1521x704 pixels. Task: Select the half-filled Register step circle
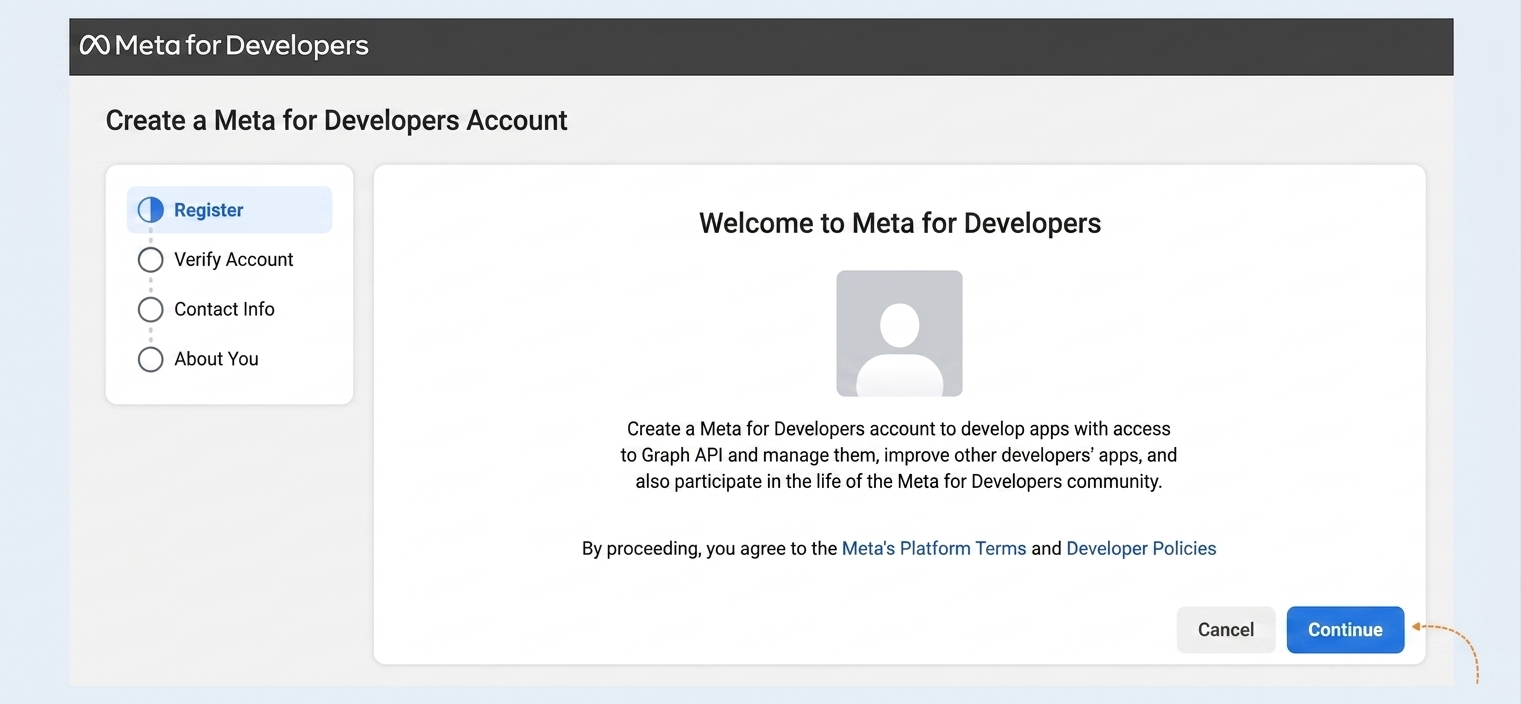(x=150, y=210)
